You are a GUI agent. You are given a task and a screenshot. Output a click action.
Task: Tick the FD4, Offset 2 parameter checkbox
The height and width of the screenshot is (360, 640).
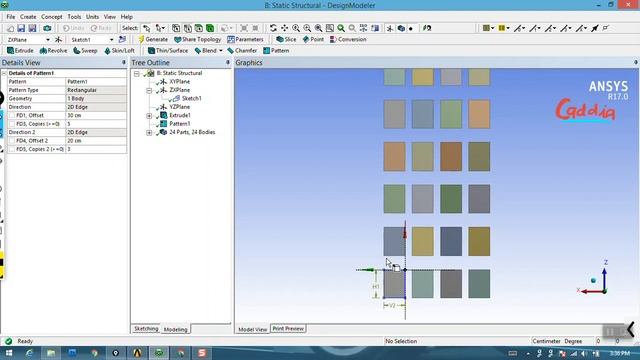12,141
